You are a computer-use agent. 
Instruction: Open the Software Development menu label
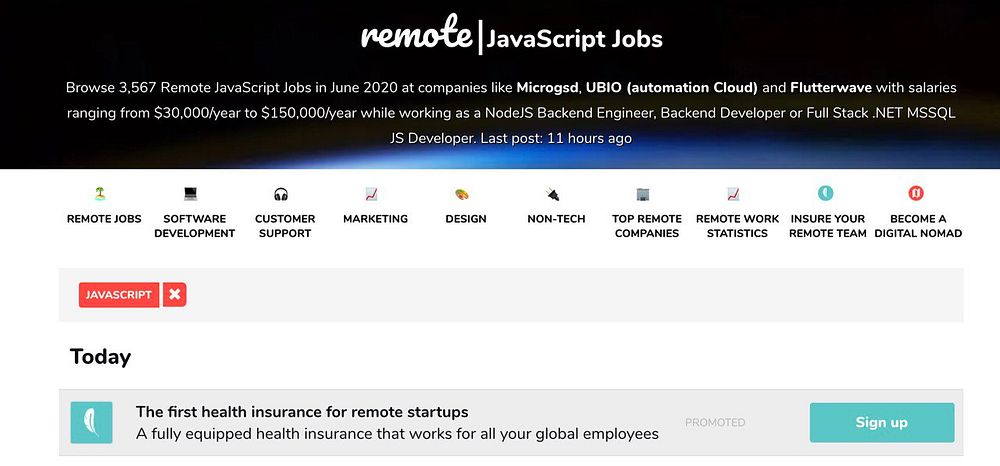pyautogui.click(x=194, y=226)
